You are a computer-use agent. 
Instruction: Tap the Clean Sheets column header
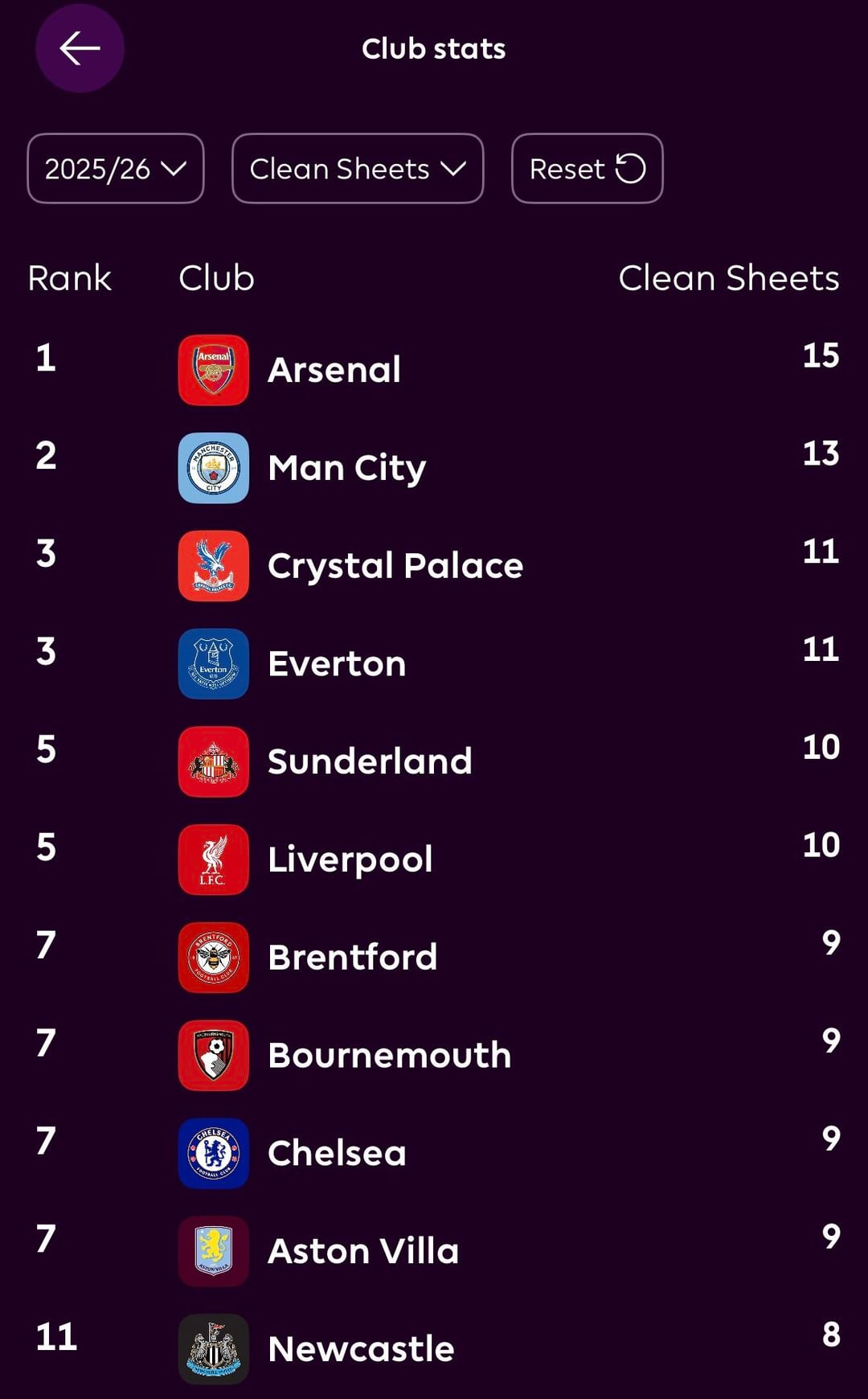(x=728, y=278)
